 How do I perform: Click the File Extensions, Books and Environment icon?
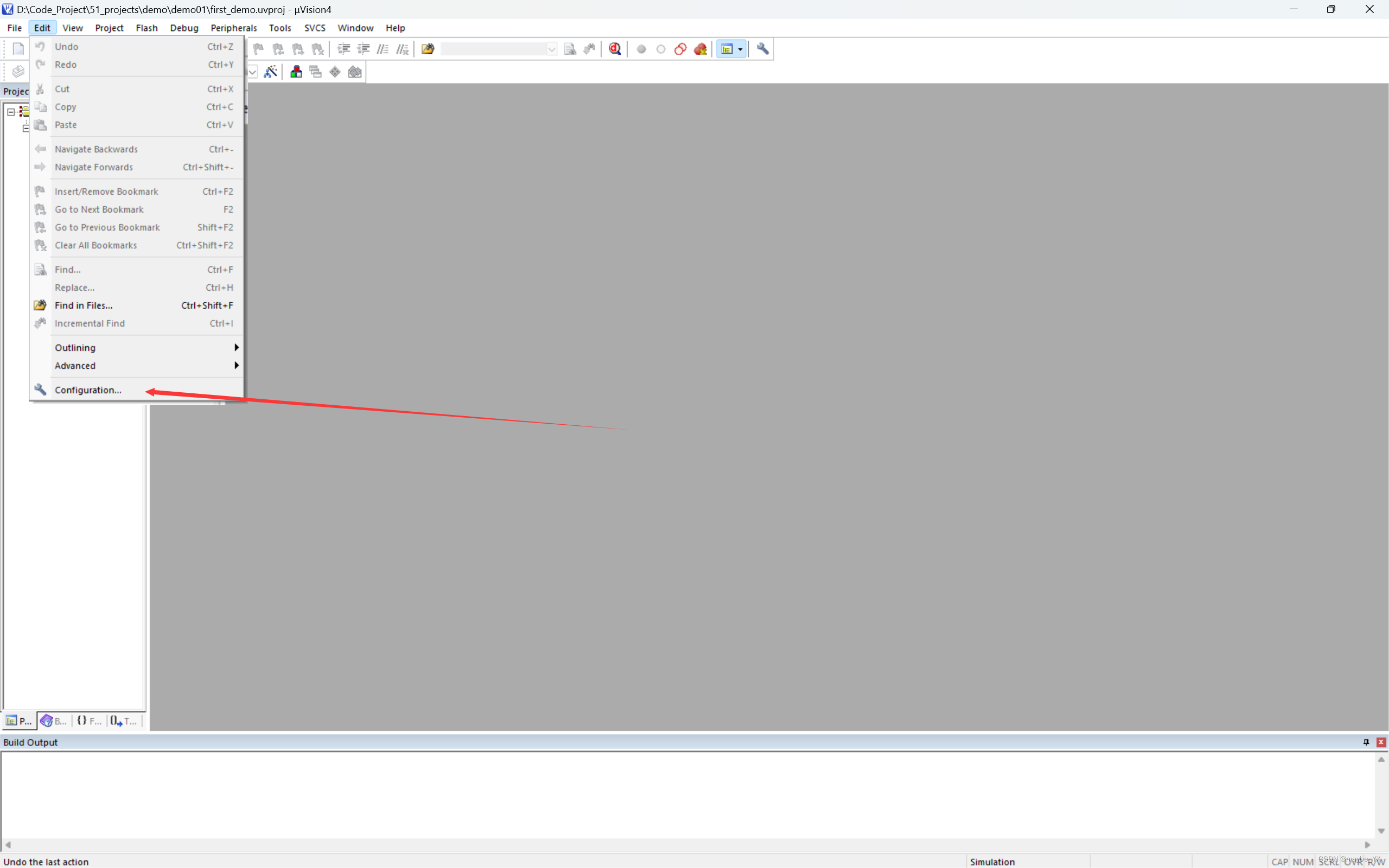pos(296,72)
